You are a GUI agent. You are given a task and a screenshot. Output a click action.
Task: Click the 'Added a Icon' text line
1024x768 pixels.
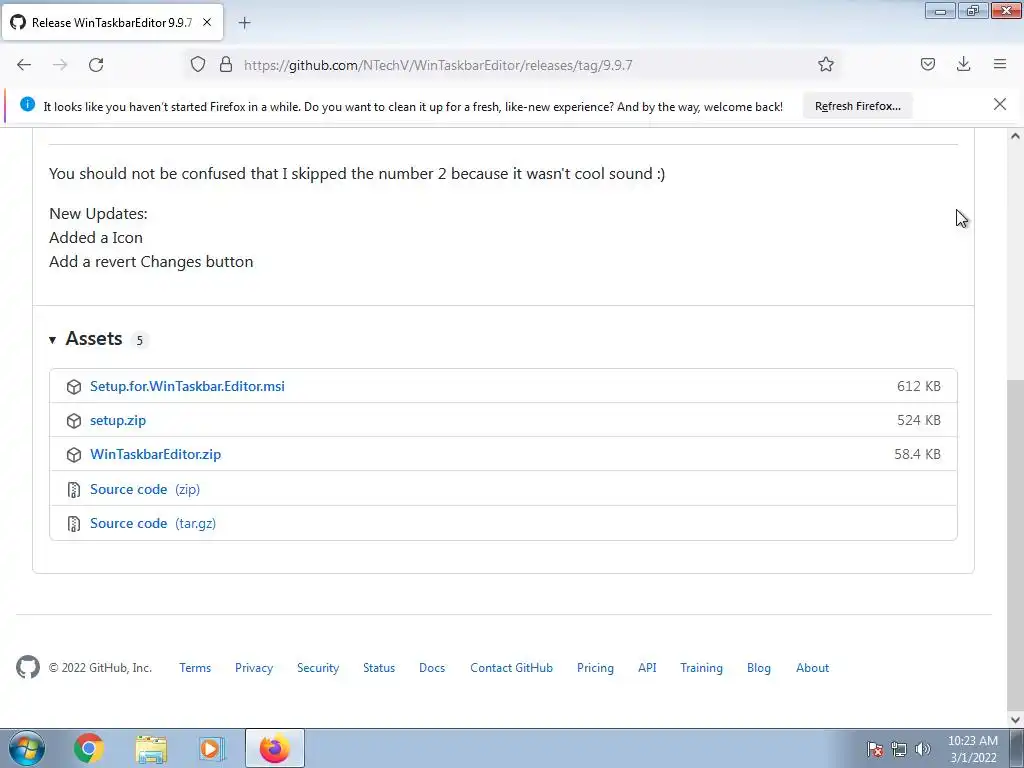pos(96,237)
